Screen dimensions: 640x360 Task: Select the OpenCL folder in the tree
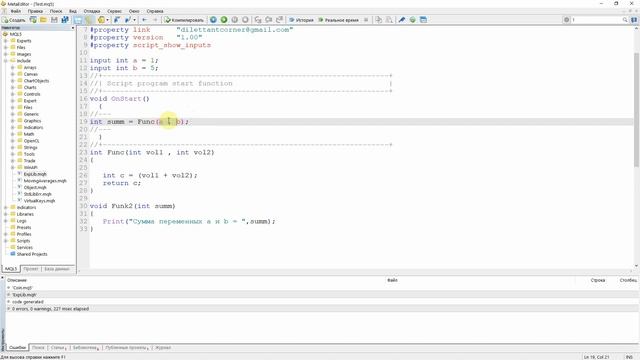tap(31, 141)
